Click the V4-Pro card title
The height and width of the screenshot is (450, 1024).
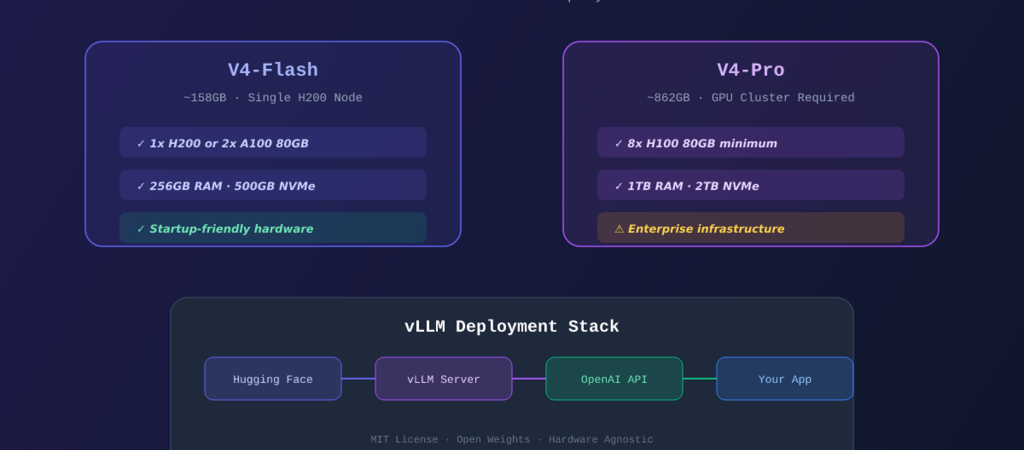pos(750,70)
